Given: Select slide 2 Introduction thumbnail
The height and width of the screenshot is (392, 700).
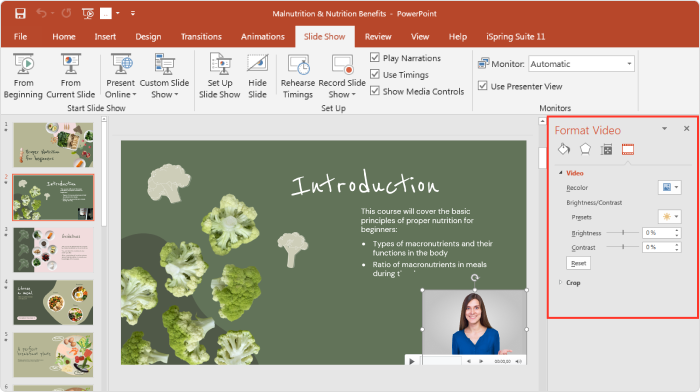Looking at the screenshot, I should [53, 197].
